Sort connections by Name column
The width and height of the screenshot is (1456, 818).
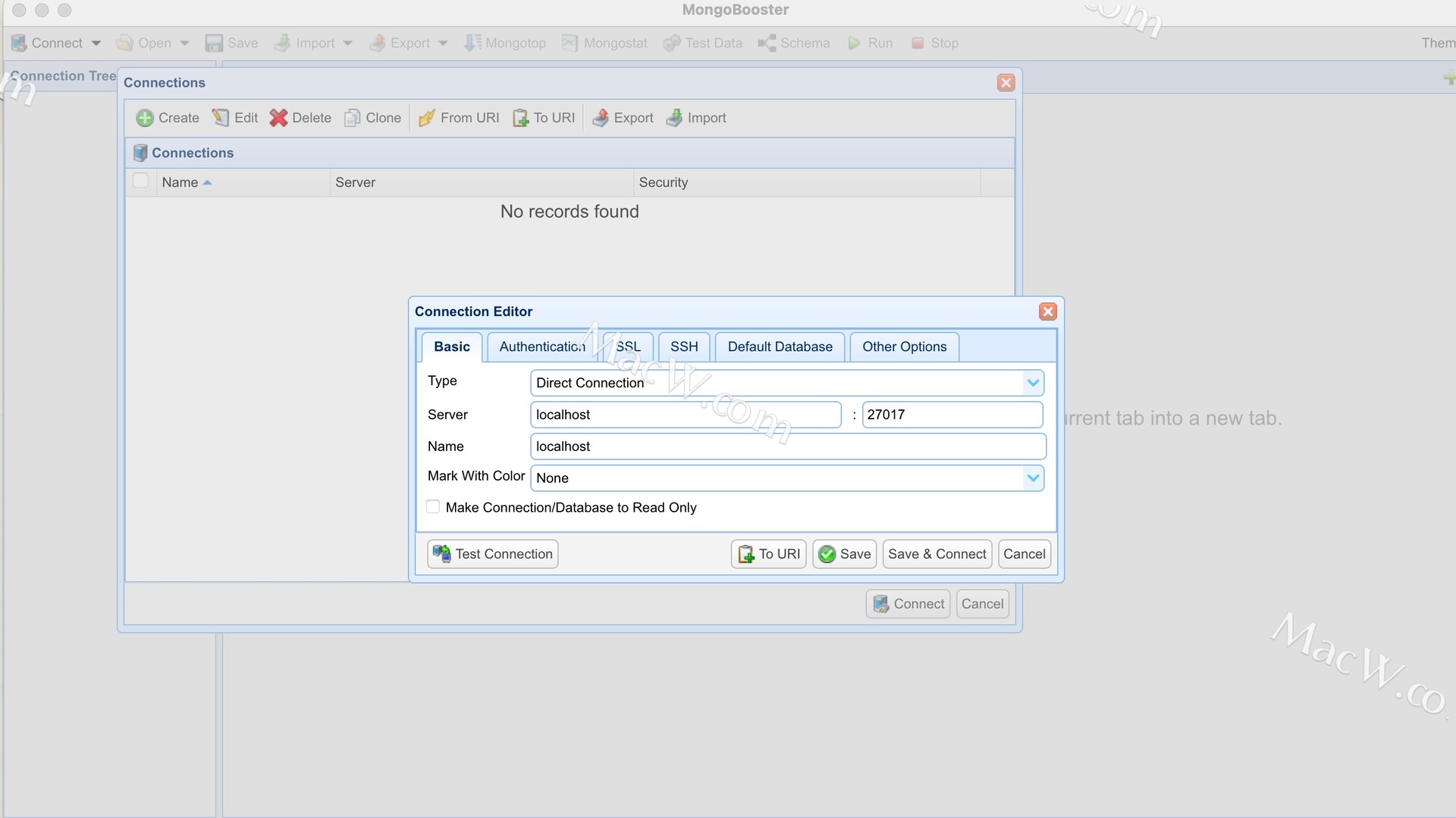pos(243,183)
